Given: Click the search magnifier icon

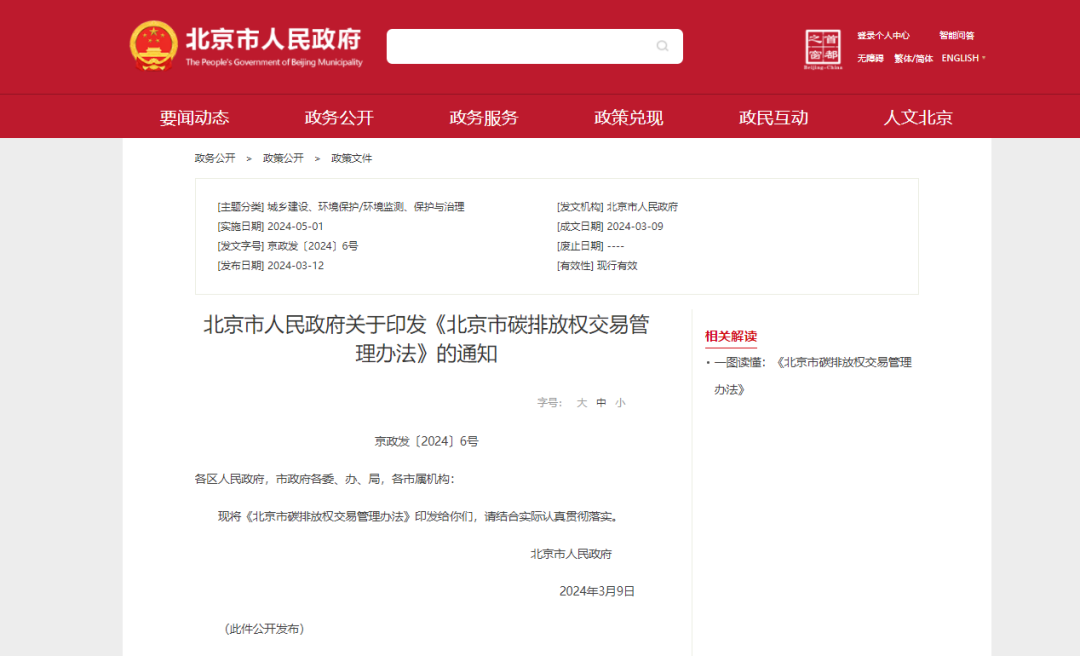Looking at the screenshot, I should coord(662,46).
